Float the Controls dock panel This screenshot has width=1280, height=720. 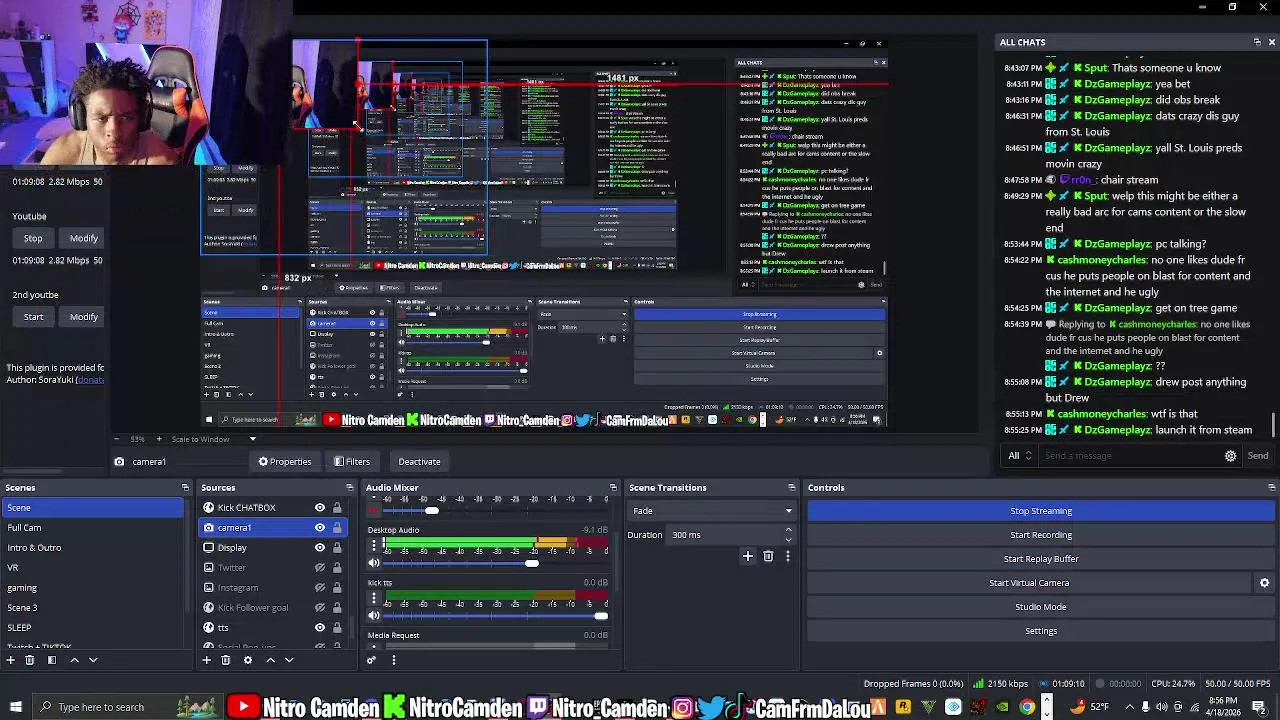coord(1271,488)
